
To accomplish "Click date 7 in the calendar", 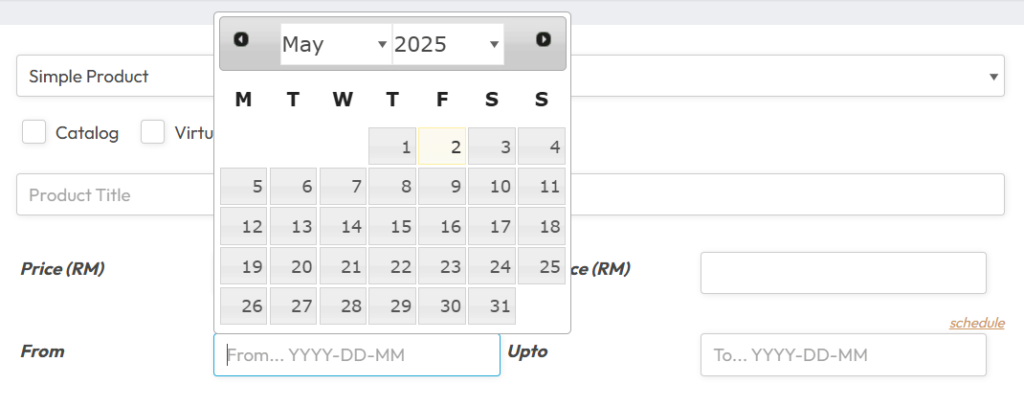I will (343, 187).
